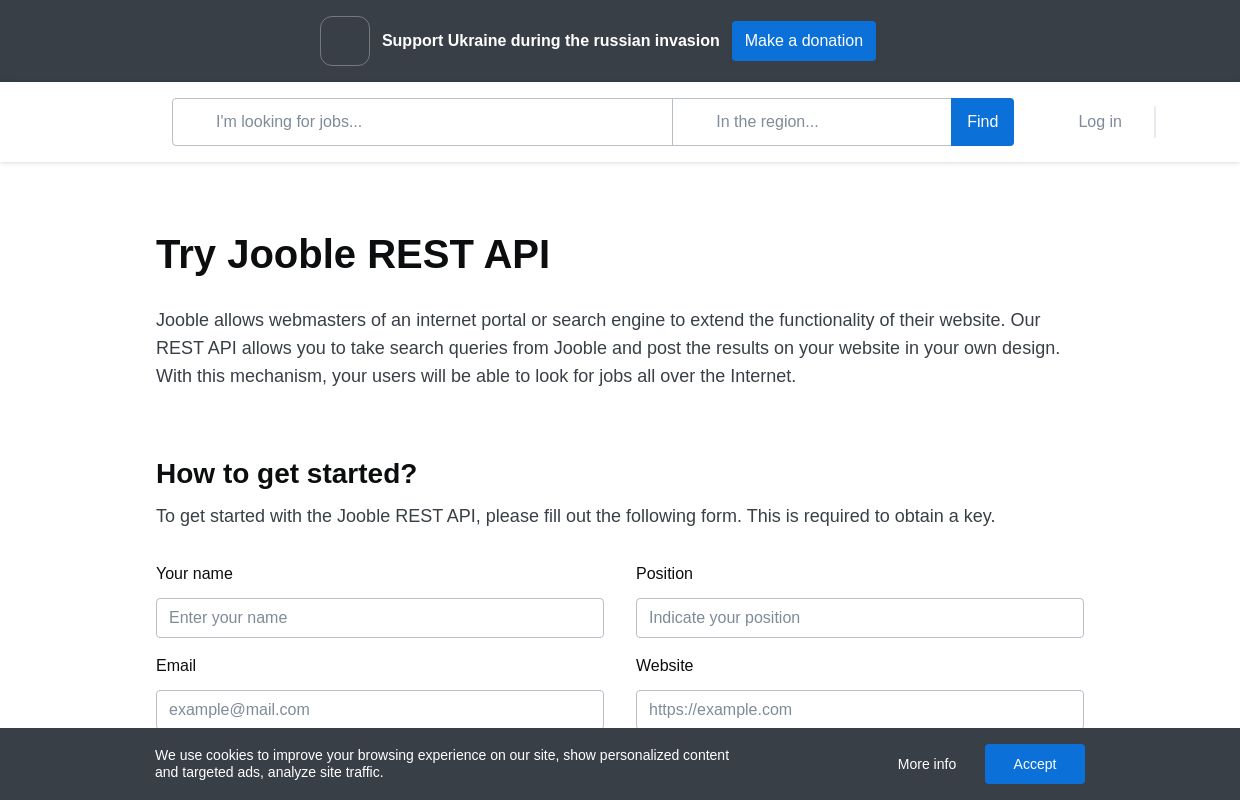Focus the "In the region..." field

(x=812, y=122)
